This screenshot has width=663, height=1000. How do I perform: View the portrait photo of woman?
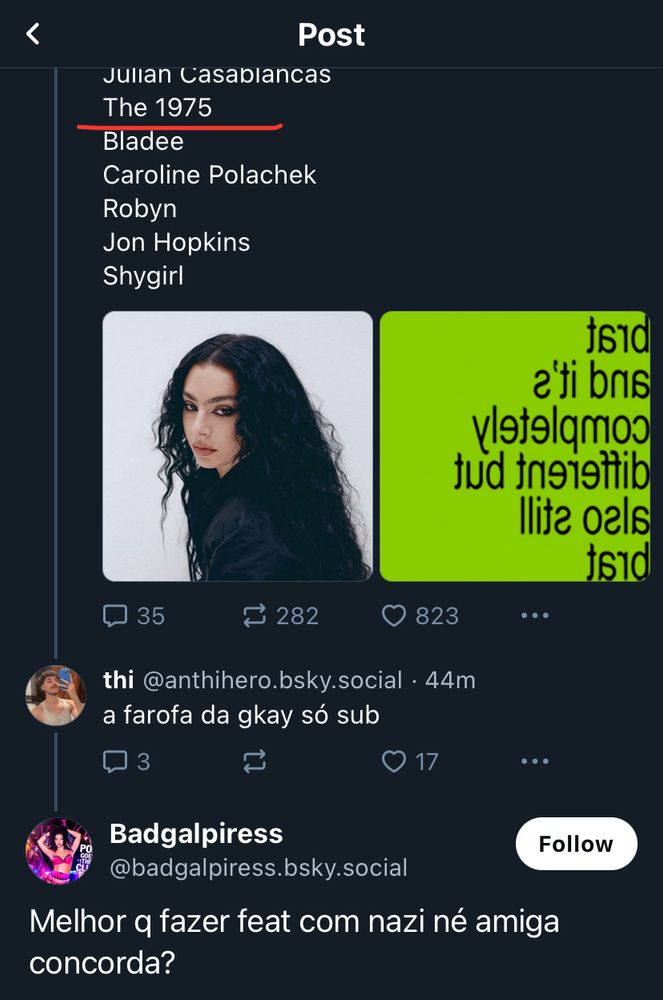click(238, 446)
